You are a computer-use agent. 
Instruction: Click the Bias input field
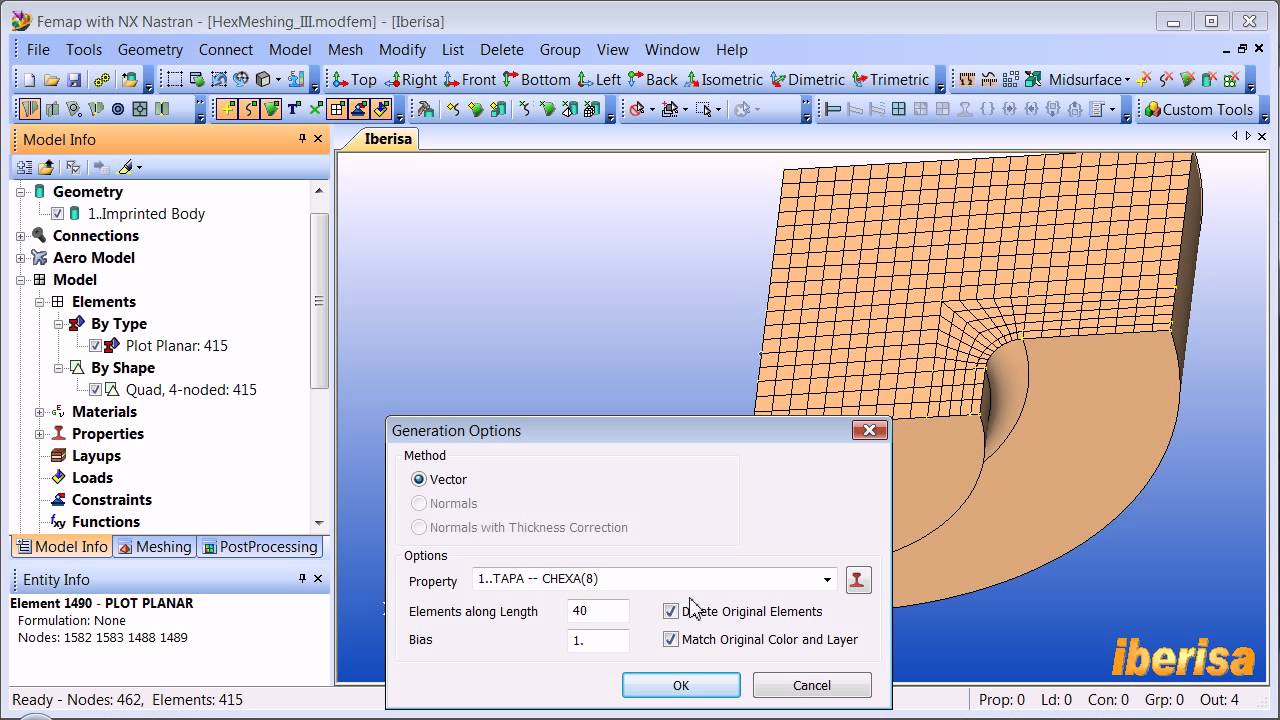click(x=598, y=640)
